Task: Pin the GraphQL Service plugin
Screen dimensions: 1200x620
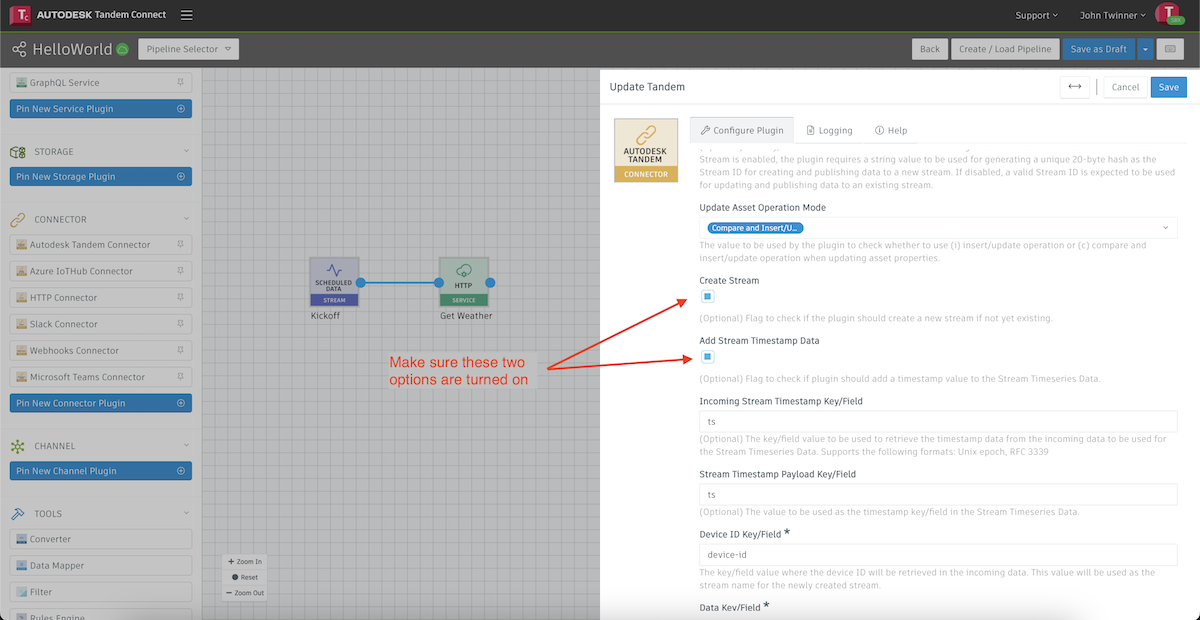Action: pyautogui.click(x=181, y=83)
